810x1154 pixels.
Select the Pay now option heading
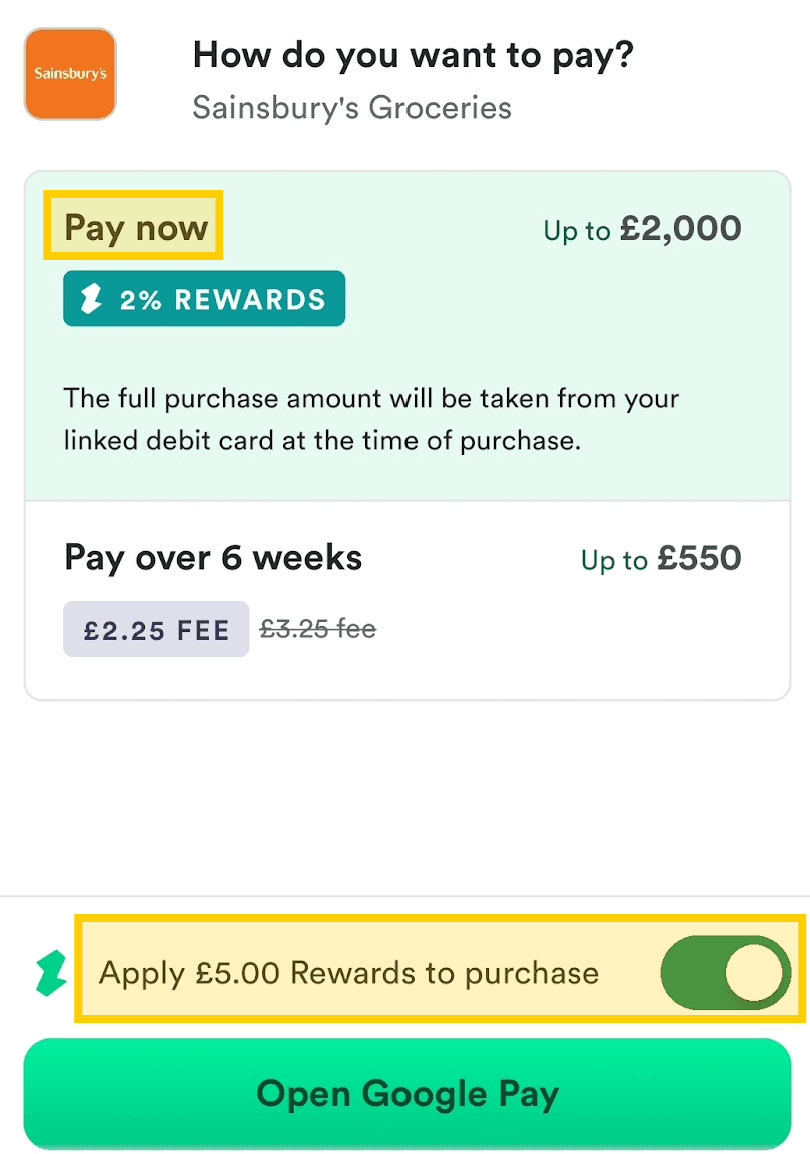(x=136, y=228)
